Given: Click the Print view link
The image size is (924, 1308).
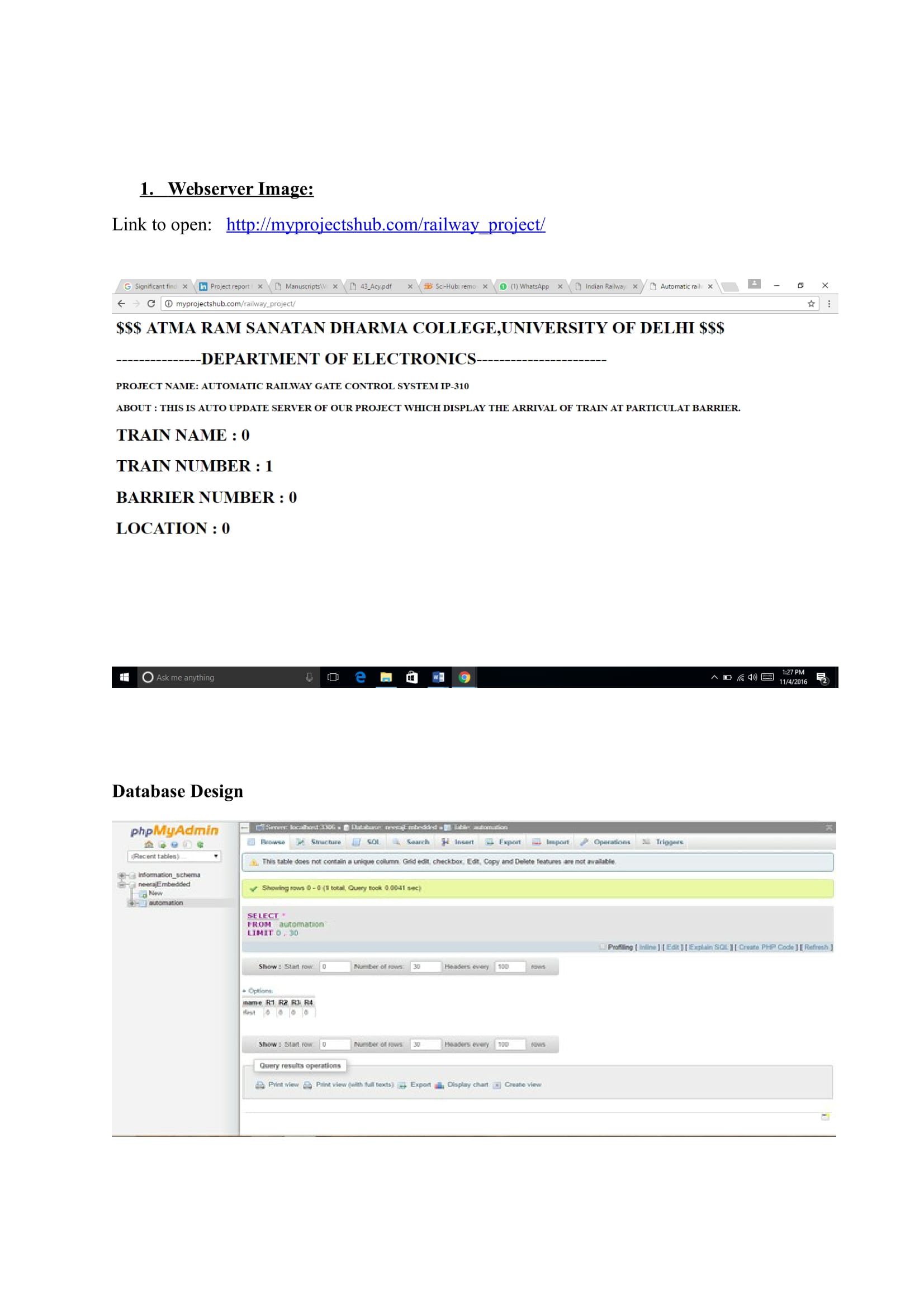Looking at the screenshot, I should [283, 1085].
